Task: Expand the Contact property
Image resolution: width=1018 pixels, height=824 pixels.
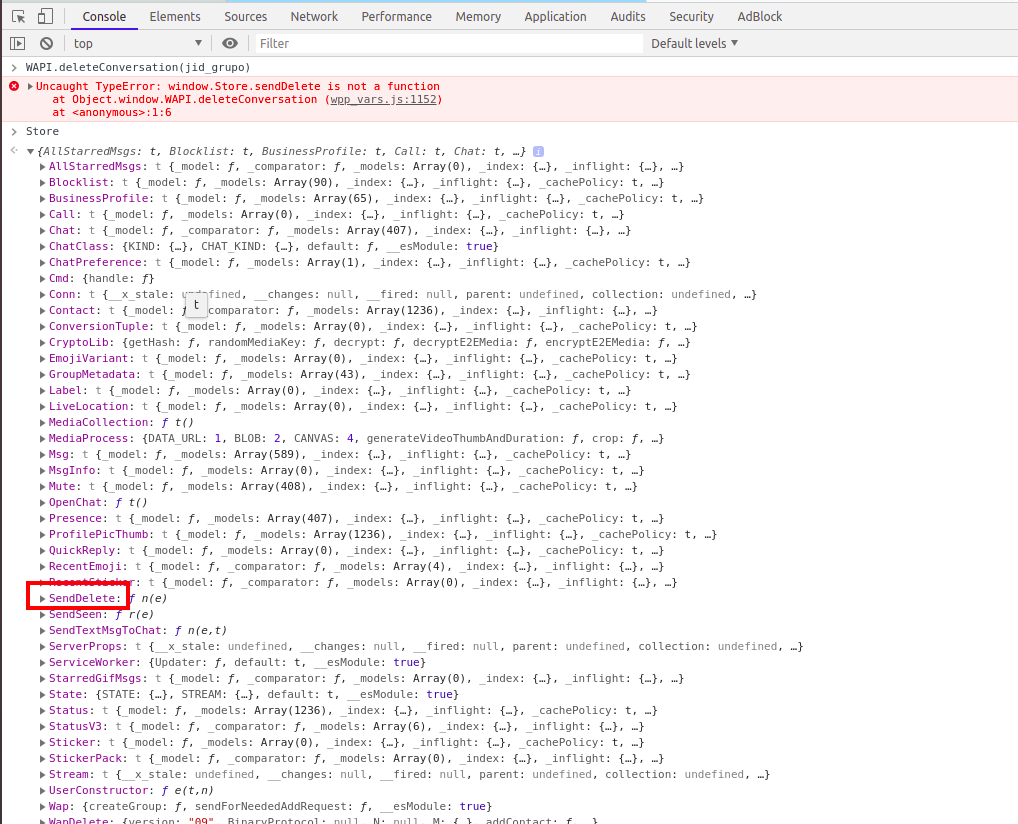Action: click(43, 311)
